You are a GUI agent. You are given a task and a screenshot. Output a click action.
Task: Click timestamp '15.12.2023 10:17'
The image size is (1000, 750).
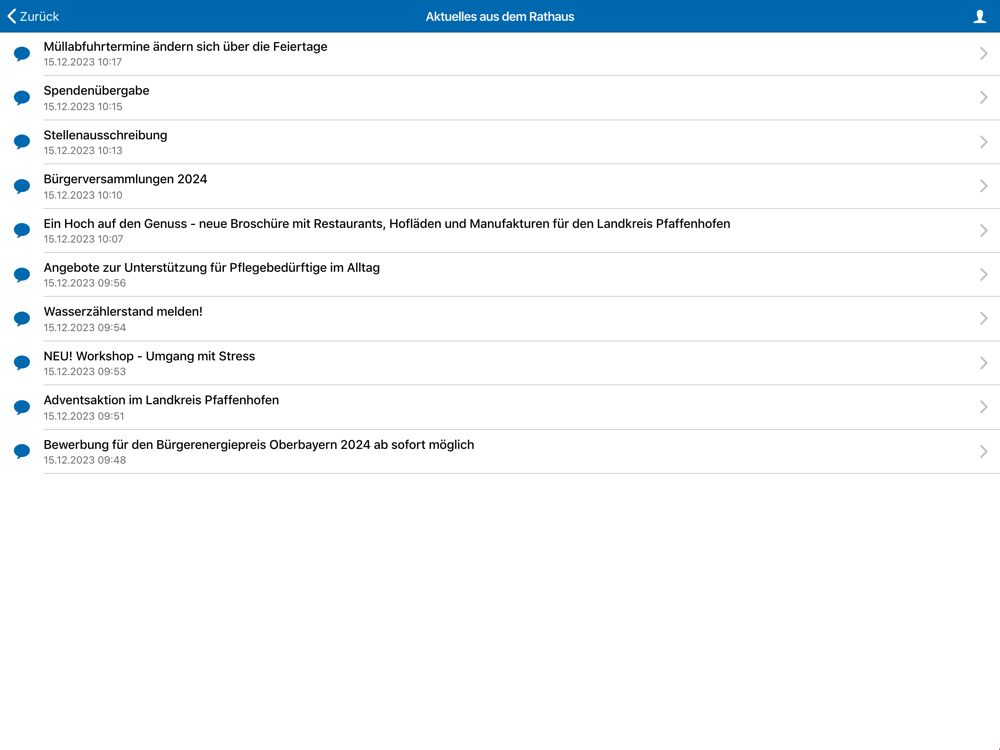[82, 62]
